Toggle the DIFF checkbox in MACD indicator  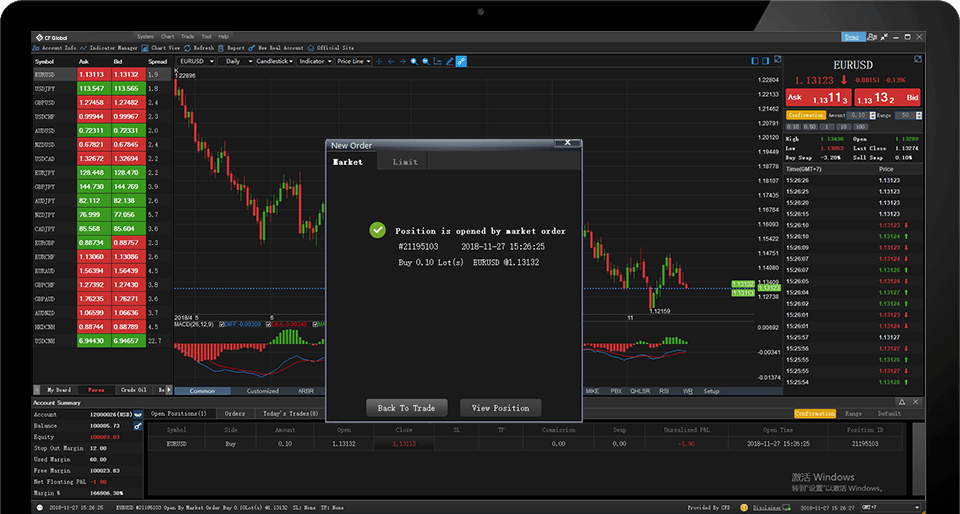(x=221, y=324)
